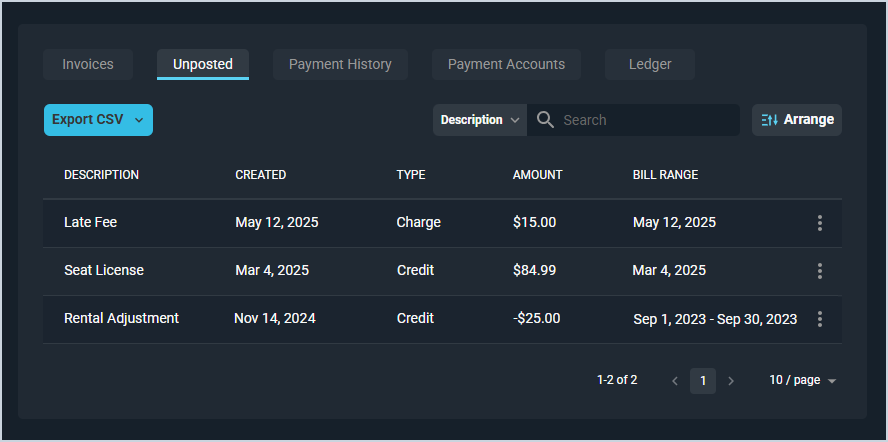The height and width of the screenshot is (442, 888).
Task: Sort by the Amount column header
Action: click(x=537, y=175)
